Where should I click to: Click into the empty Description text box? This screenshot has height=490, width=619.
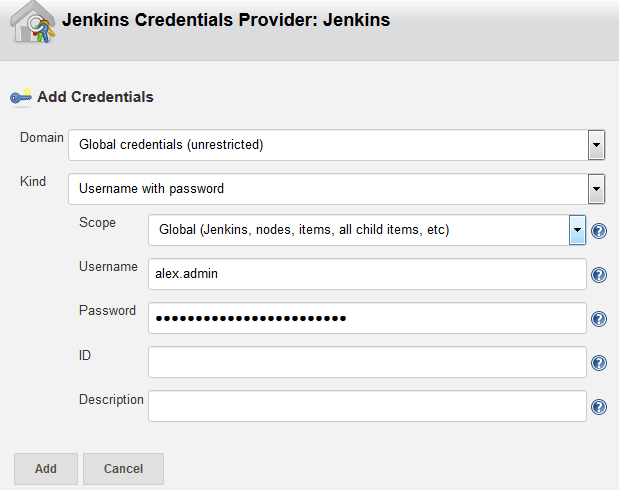coord(367,406)
